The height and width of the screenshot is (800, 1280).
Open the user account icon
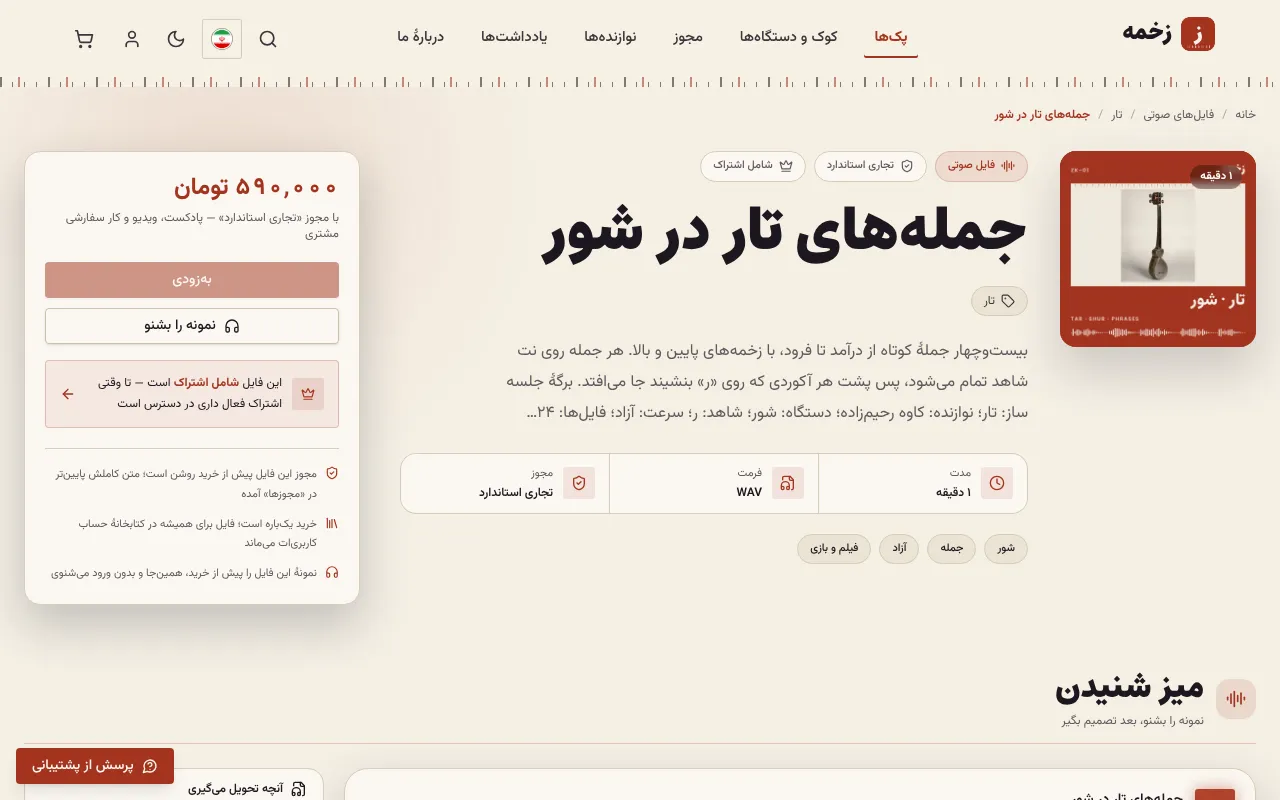pyautogui.click(x=132, y=39)
